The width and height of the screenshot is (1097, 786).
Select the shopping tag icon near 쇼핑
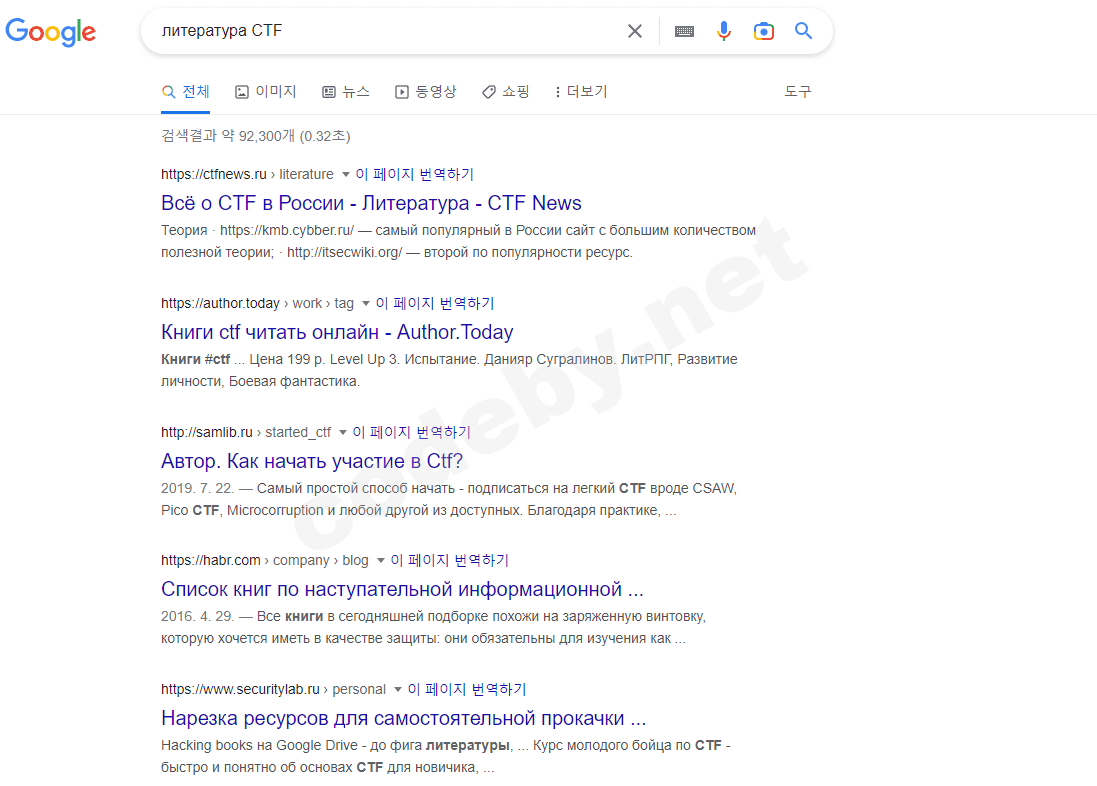pyautogui.click(x=487, y=91)
